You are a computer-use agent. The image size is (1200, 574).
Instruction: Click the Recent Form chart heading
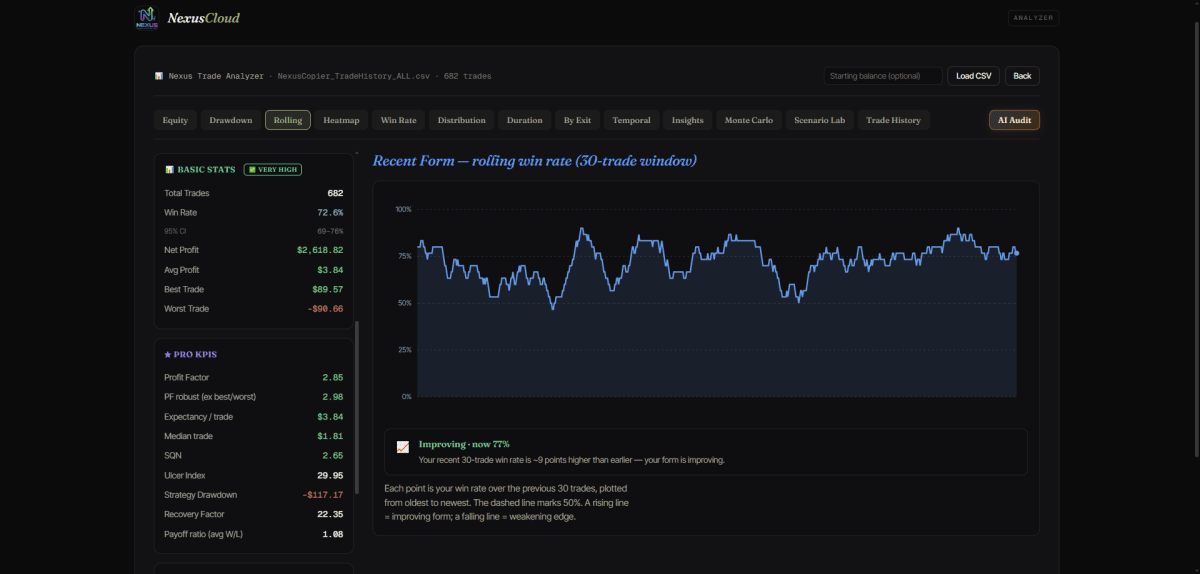click(x=534, y=161)
